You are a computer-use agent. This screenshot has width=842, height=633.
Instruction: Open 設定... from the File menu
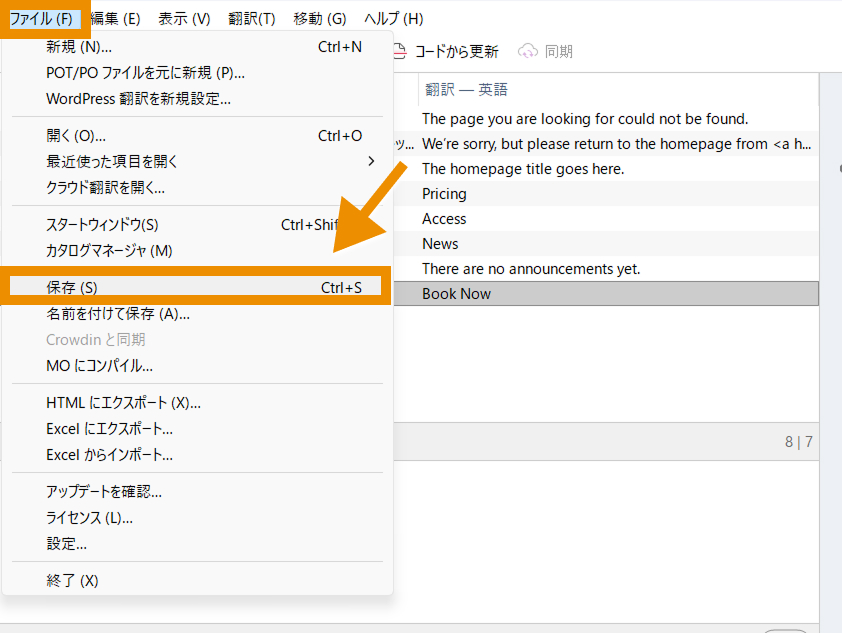pyautogui.click(x=66, y=544)
